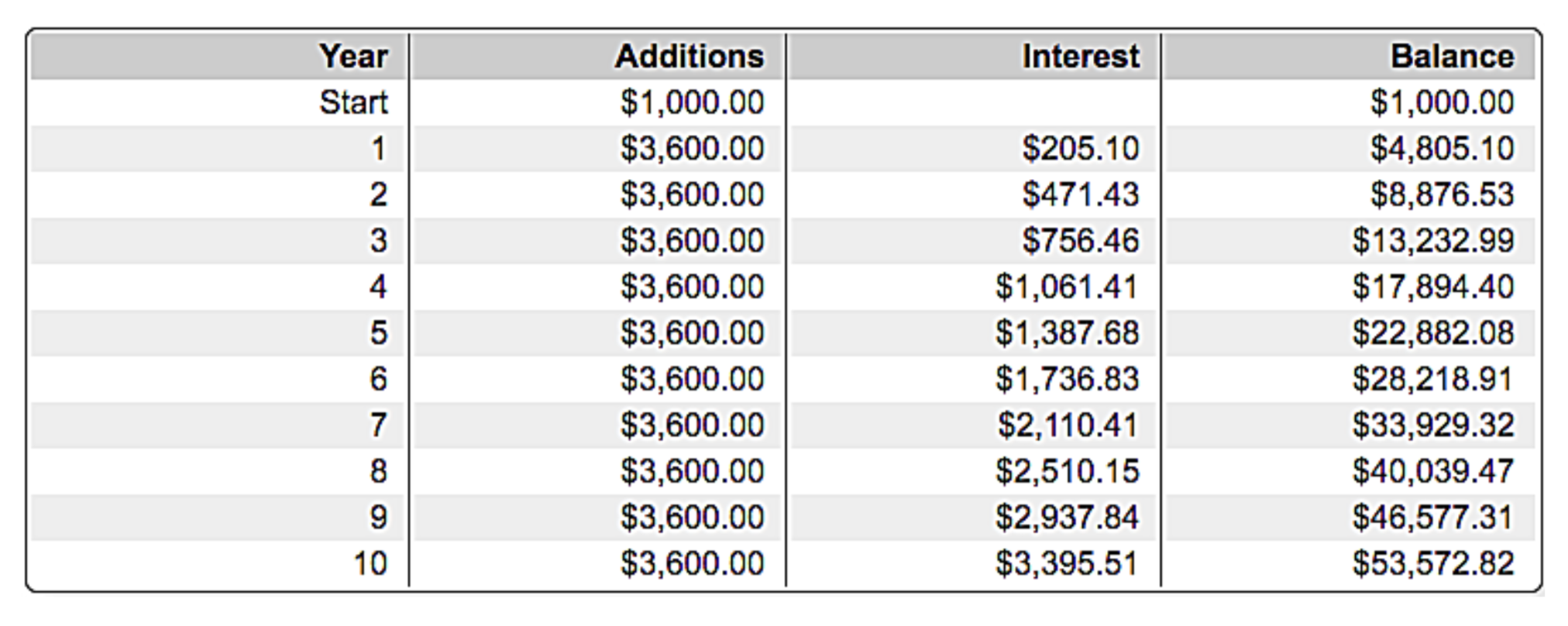
Task: Click the $22,882.08 balance cell
Action: (x=1433, y=332)
